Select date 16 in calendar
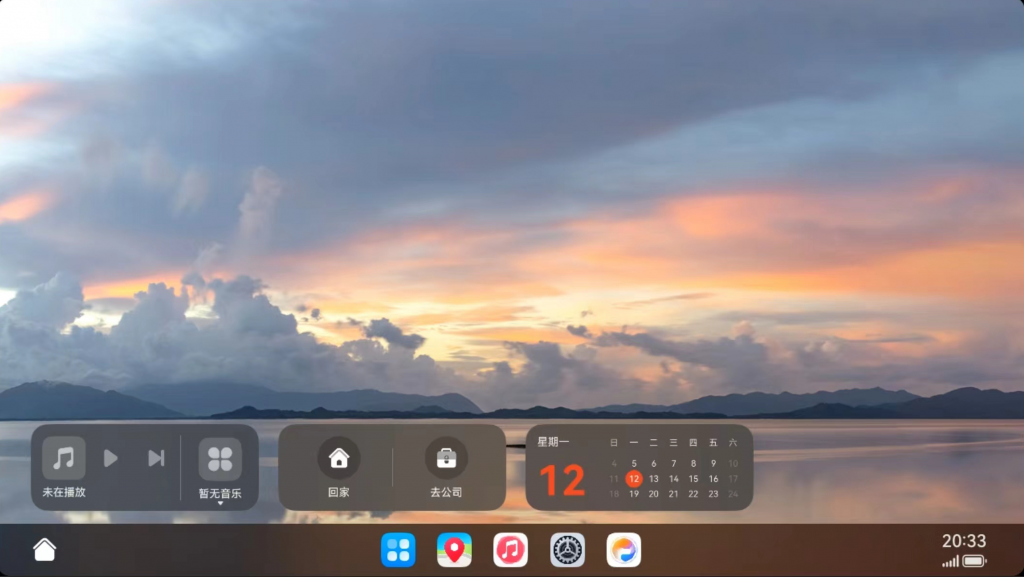This screenshot has height=577, width=1024. click(x=713, y=478)
